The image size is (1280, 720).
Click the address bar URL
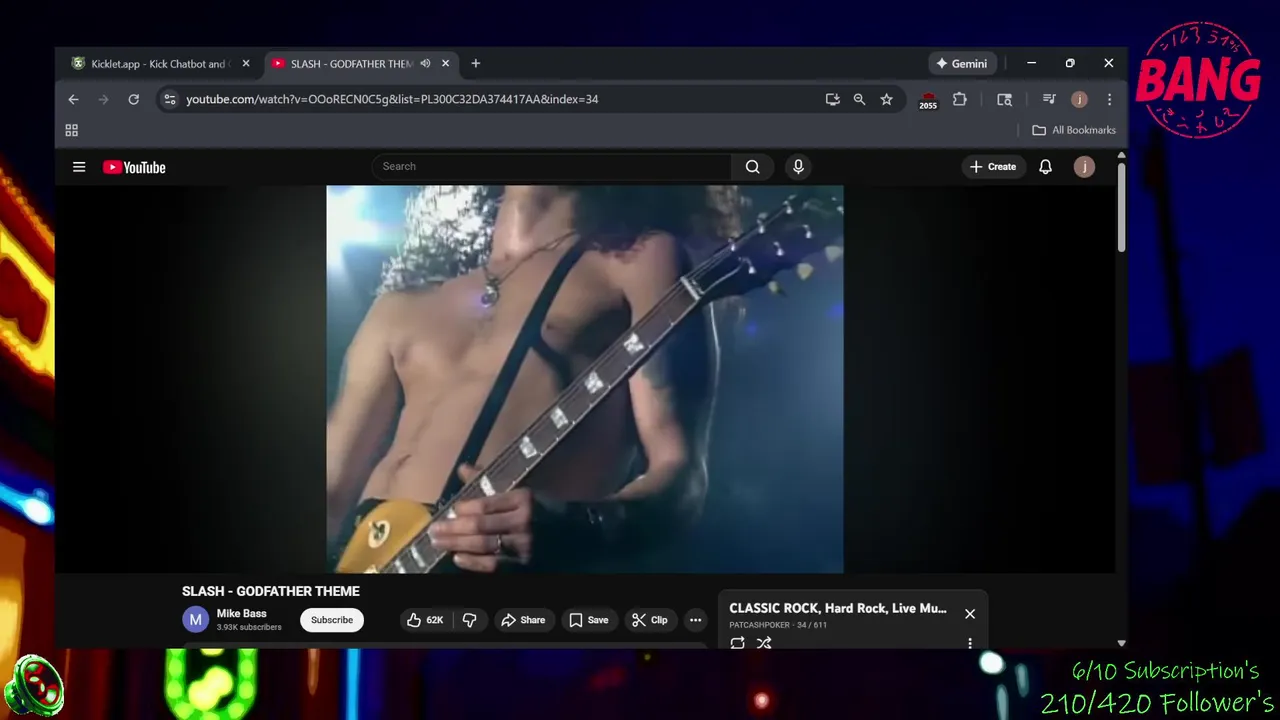pos(392,99)
